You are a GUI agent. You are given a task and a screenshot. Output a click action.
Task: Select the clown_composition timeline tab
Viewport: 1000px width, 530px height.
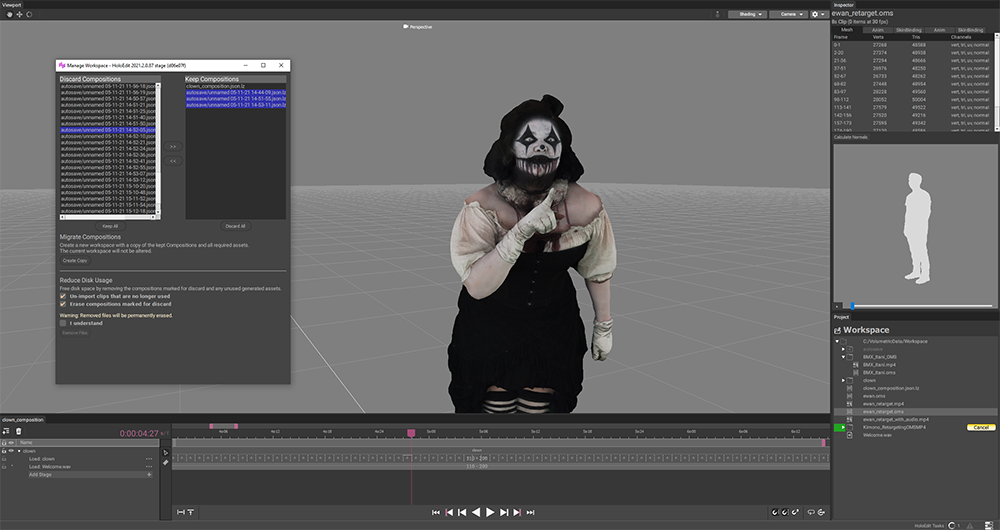click(x=22, y=420)
